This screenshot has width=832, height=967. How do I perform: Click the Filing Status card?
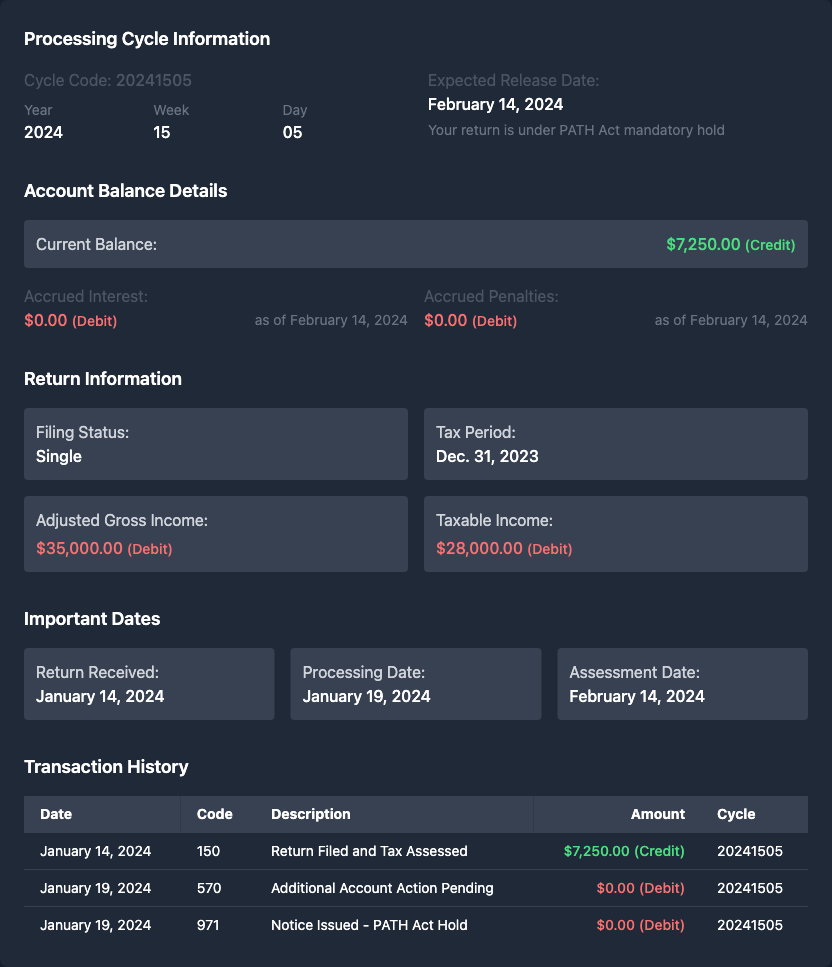tap(215, 444)
